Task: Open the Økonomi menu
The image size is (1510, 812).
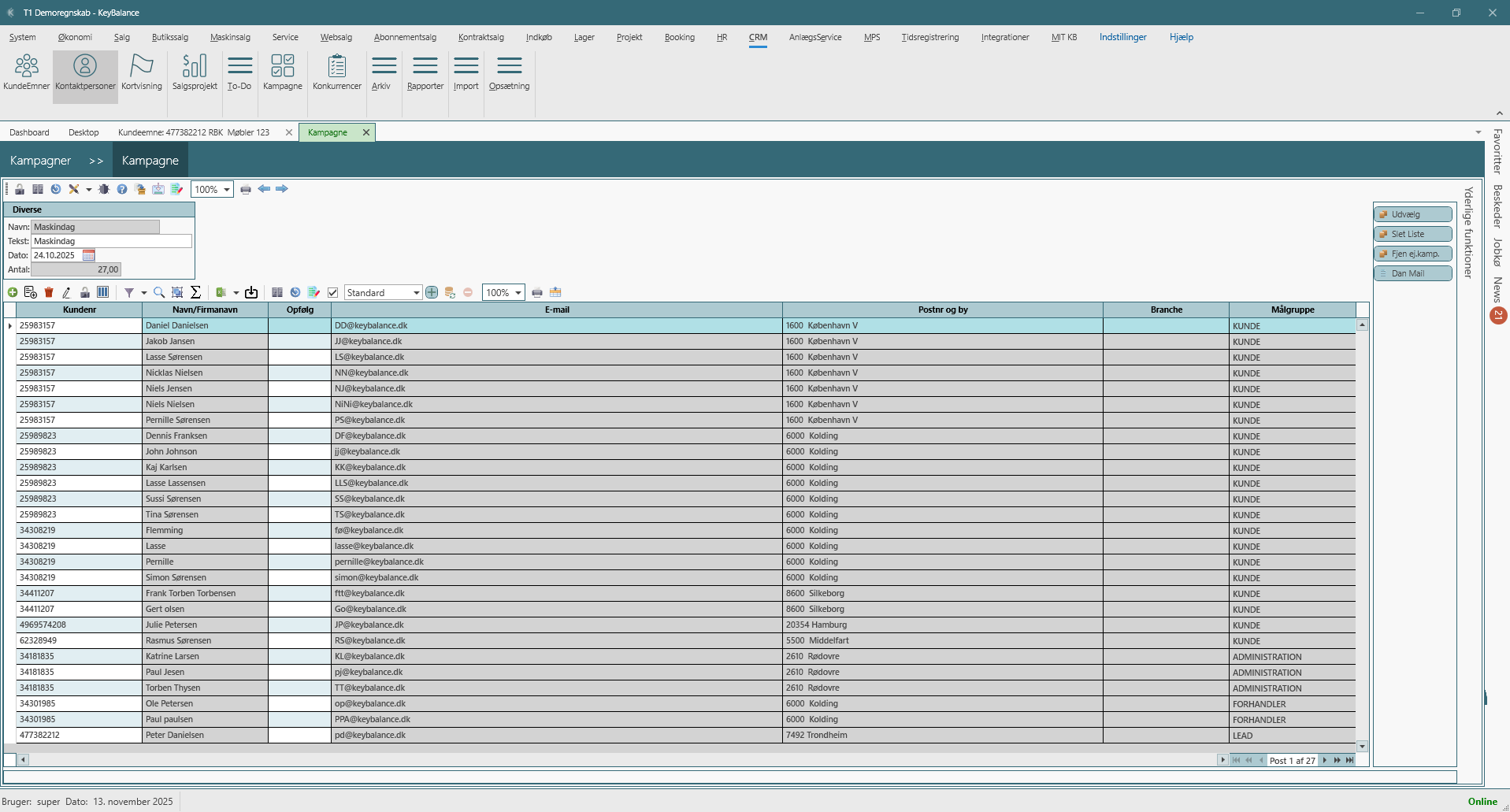Action: pyautogui.click(x=75, y=37)
